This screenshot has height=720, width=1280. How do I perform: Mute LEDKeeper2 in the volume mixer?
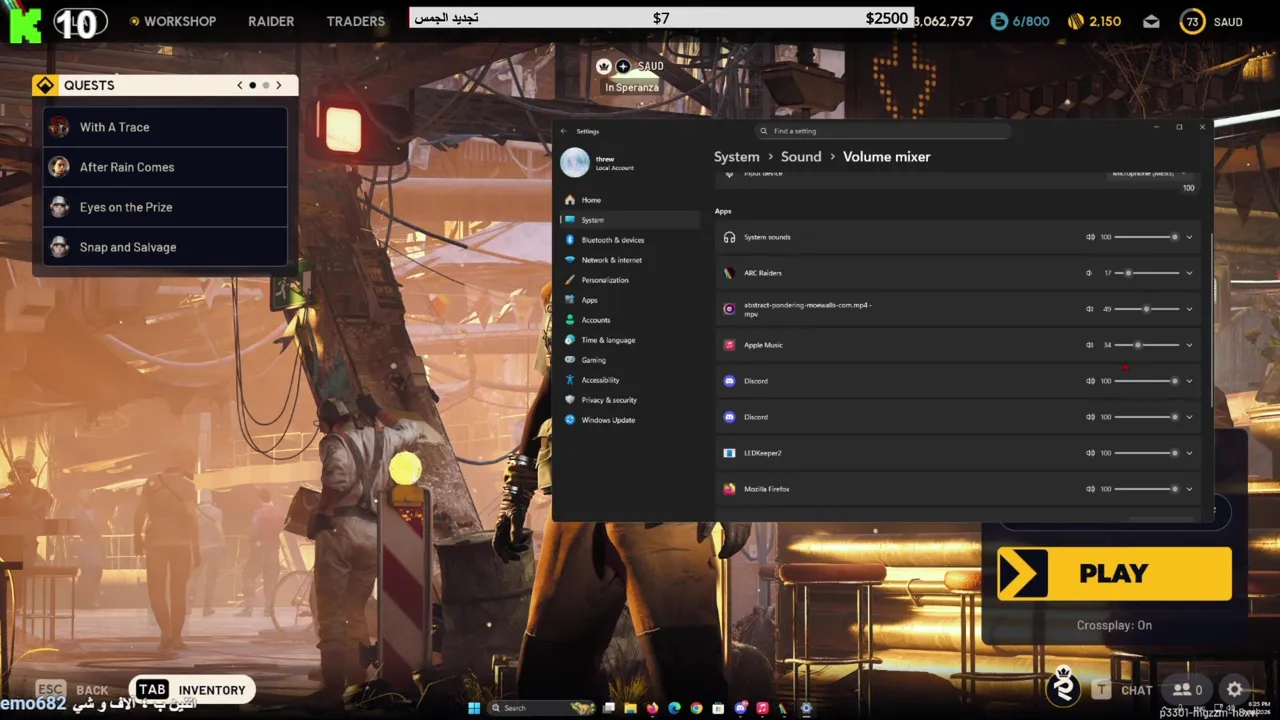(x=1090, y=453)
